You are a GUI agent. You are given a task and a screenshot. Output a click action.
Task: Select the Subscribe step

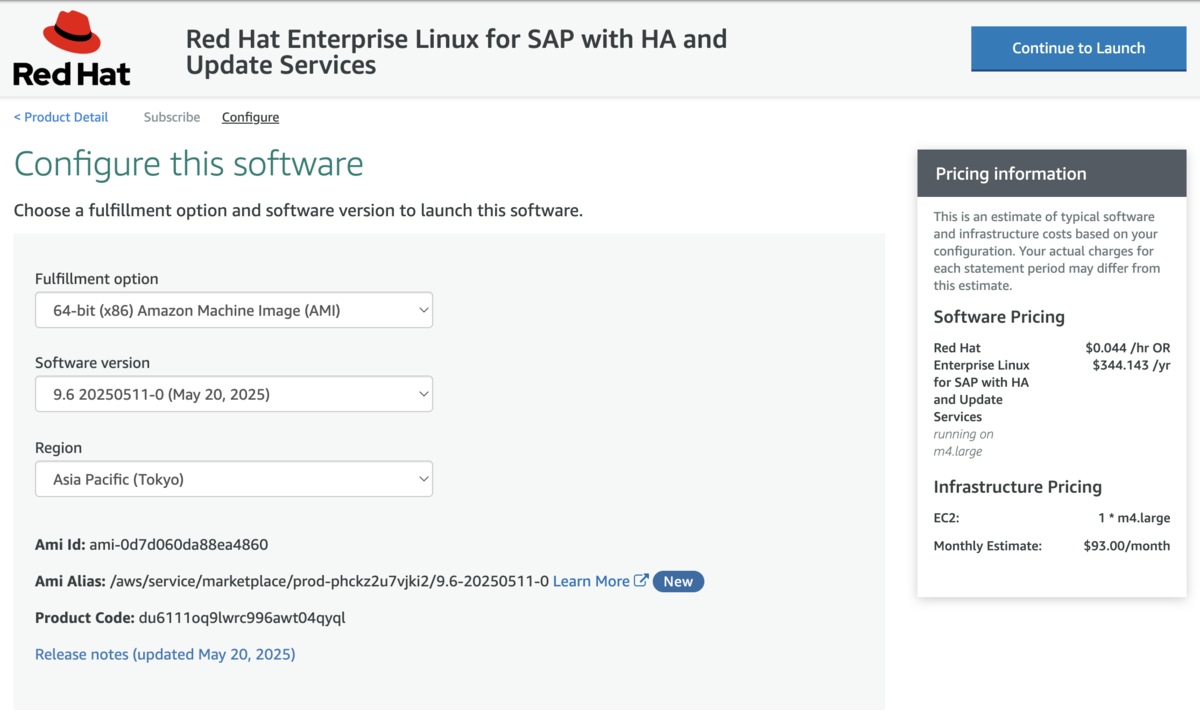click(172, 117)
